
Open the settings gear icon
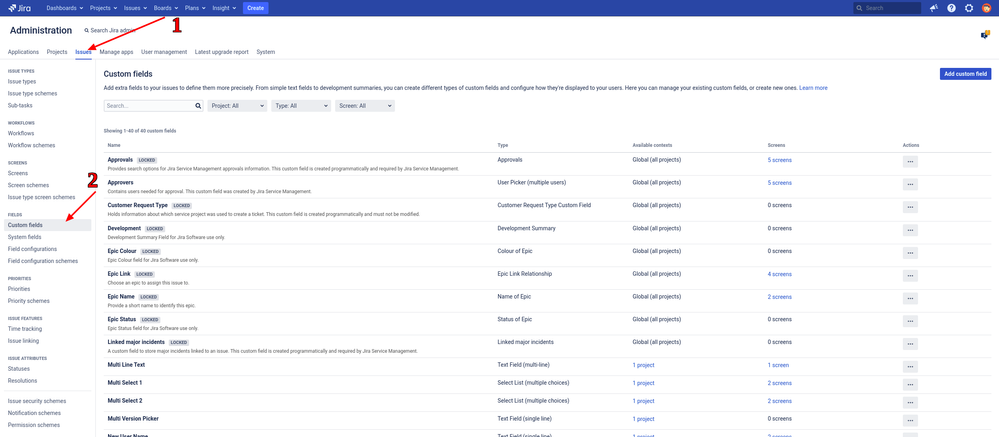click(969, 8)
